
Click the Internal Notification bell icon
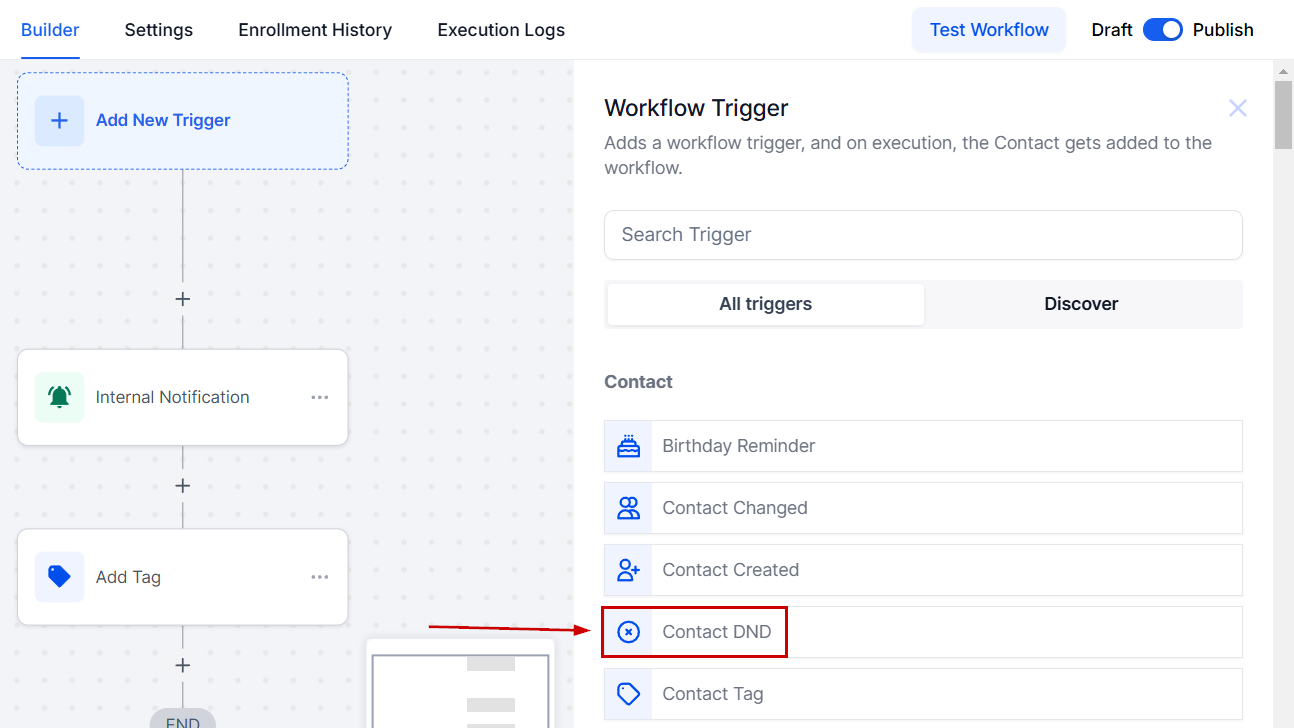pyautogui.click(x=59, y=397)
